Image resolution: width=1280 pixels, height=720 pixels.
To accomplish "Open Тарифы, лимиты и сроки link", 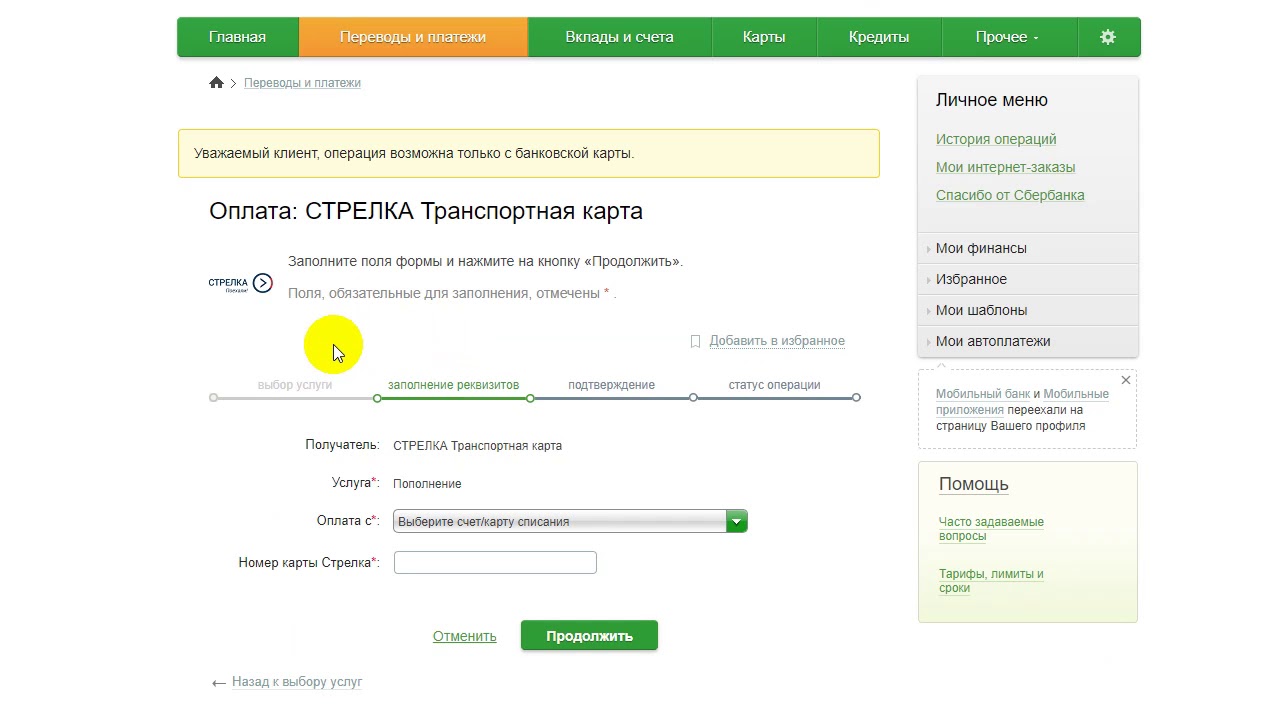I will pos(991,581).
